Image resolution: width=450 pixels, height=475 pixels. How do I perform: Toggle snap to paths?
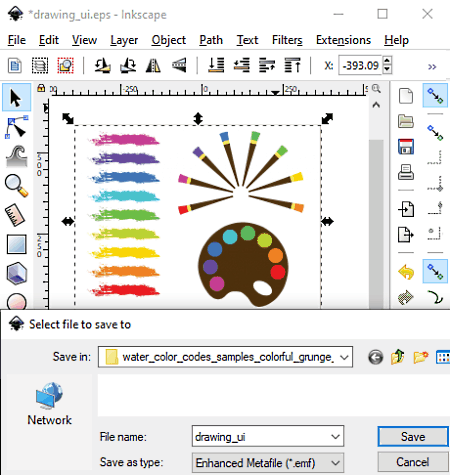click(435, 297)
